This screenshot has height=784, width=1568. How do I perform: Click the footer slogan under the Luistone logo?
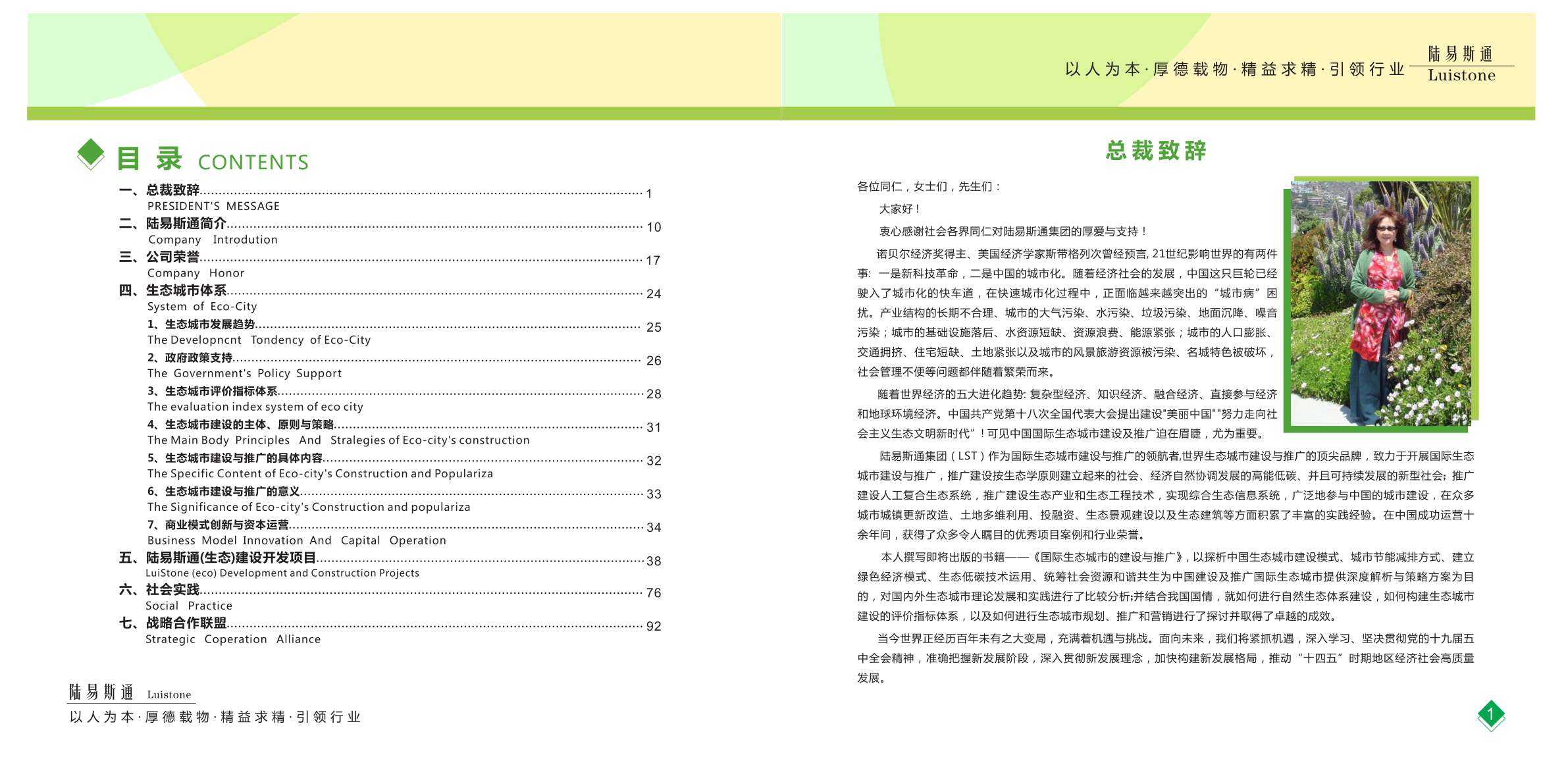pyautogui.click(x=215, y=718)
